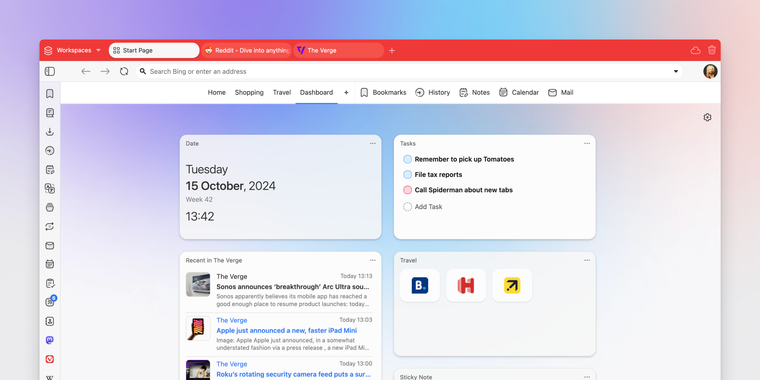Screen dimensions: 760x380
Task: Open Apple iPad Mini article link
Action: [287, 331]
